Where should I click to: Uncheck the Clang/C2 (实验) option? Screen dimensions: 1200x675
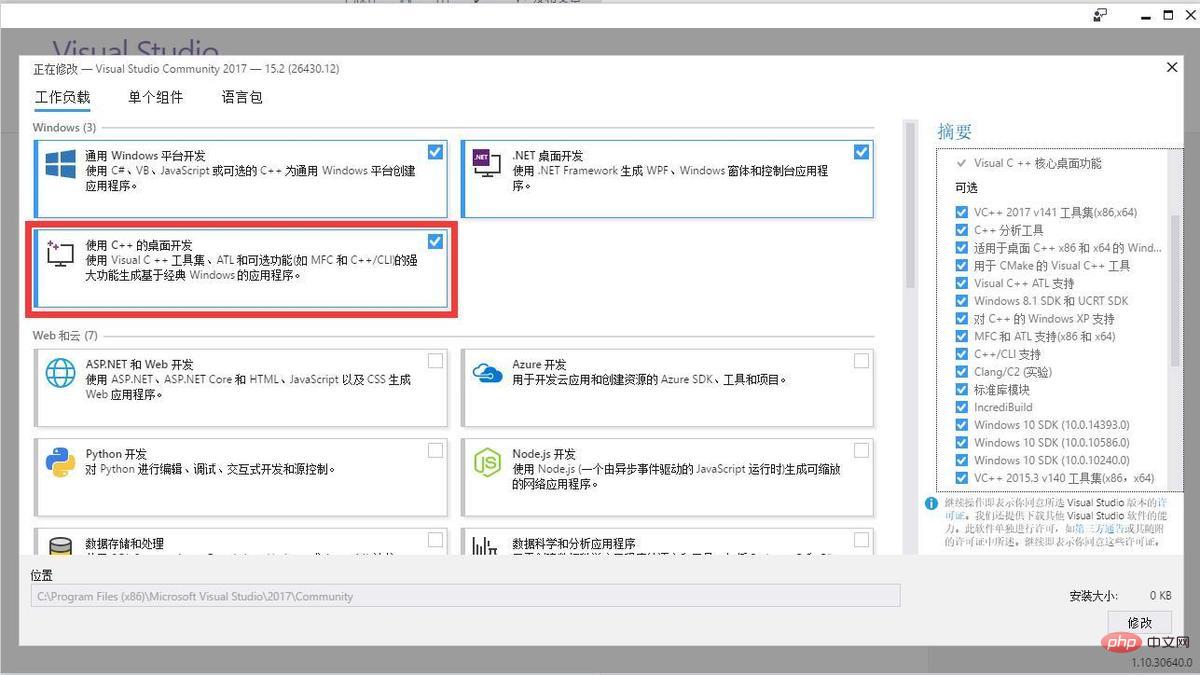click(x=962, y=372)
